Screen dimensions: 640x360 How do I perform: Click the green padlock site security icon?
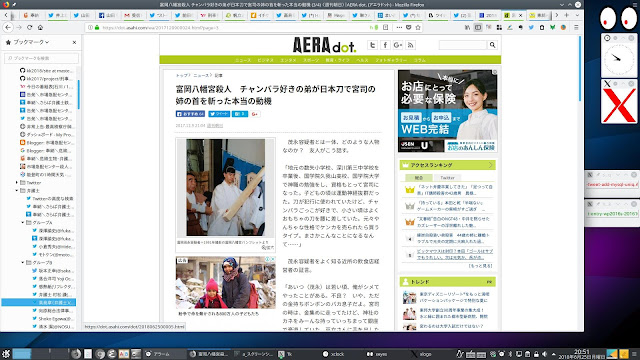coord(97,27)
